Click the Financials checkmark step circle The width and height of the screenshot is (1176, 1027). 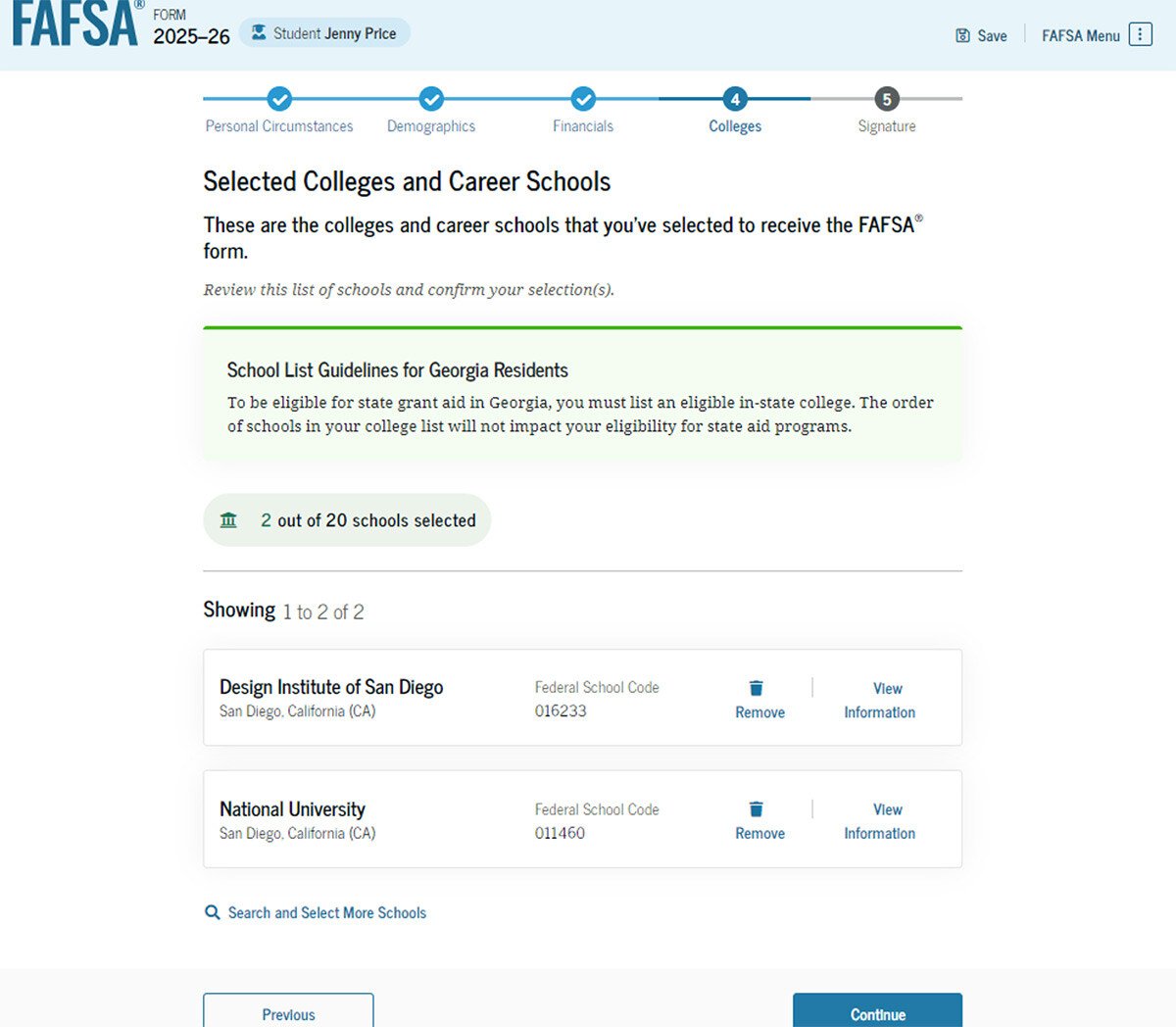pyautogui.click(x=583, y=99)
